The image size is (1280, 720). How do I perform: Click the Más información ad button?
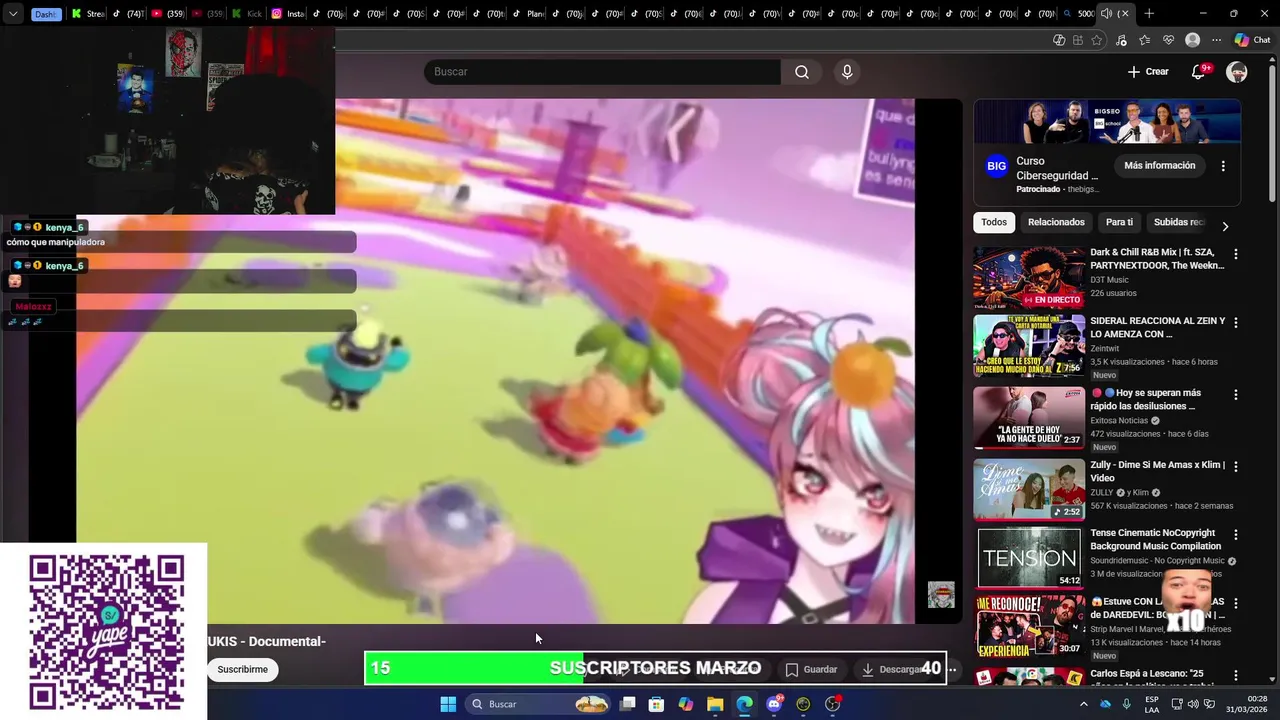(x=1159, y=166)
